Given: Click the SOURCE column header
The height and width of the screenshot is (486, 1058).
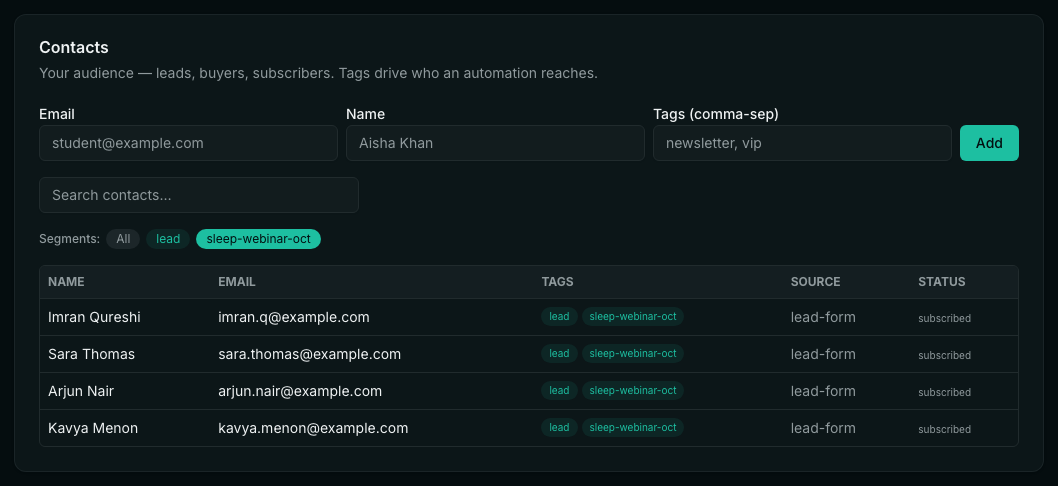Looking at the screenshot, I should (816, 282).
